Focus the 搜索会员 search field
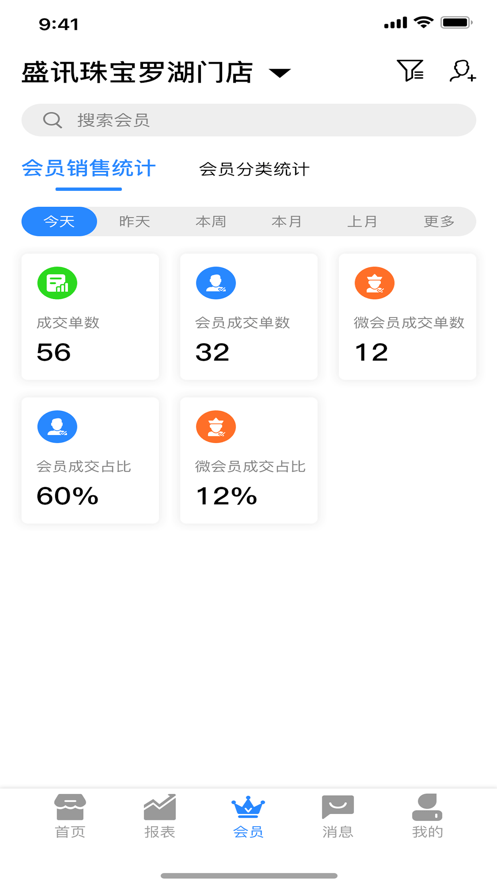The height and width of the screenshot is (883, 497). (x=249, y=120)
